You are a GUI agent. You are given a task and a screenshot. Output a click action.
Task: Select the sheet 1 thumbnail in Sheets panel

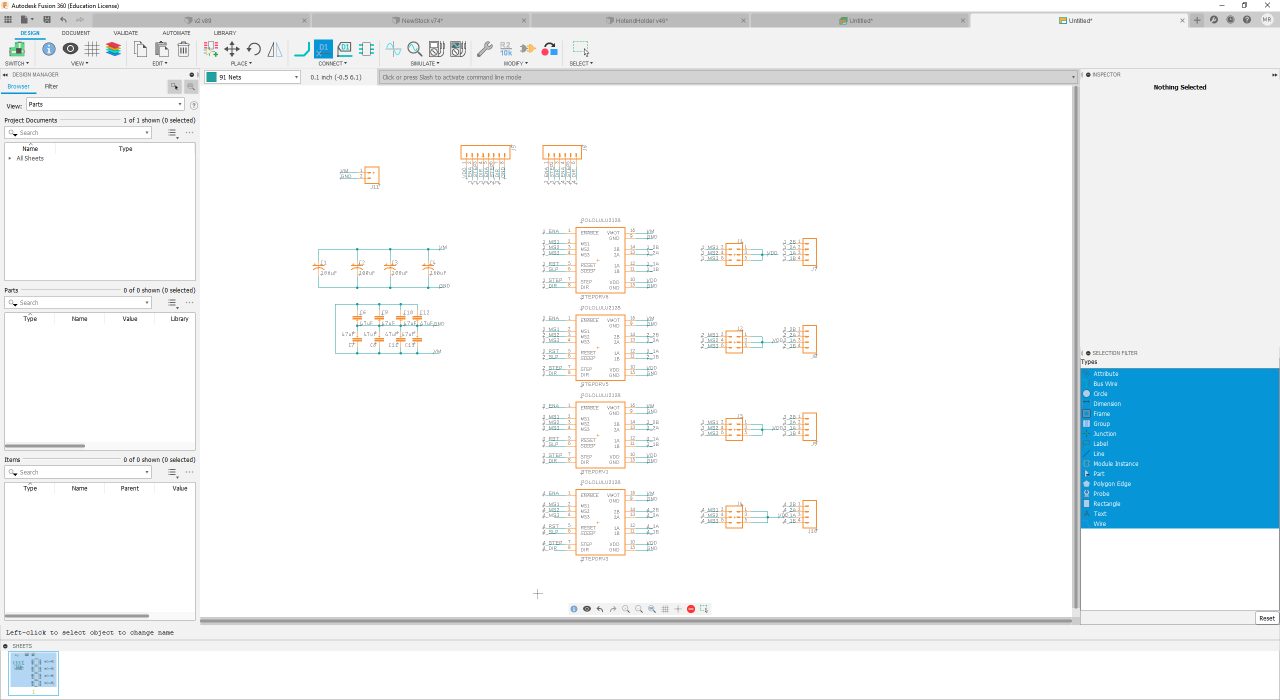[34, 673]
